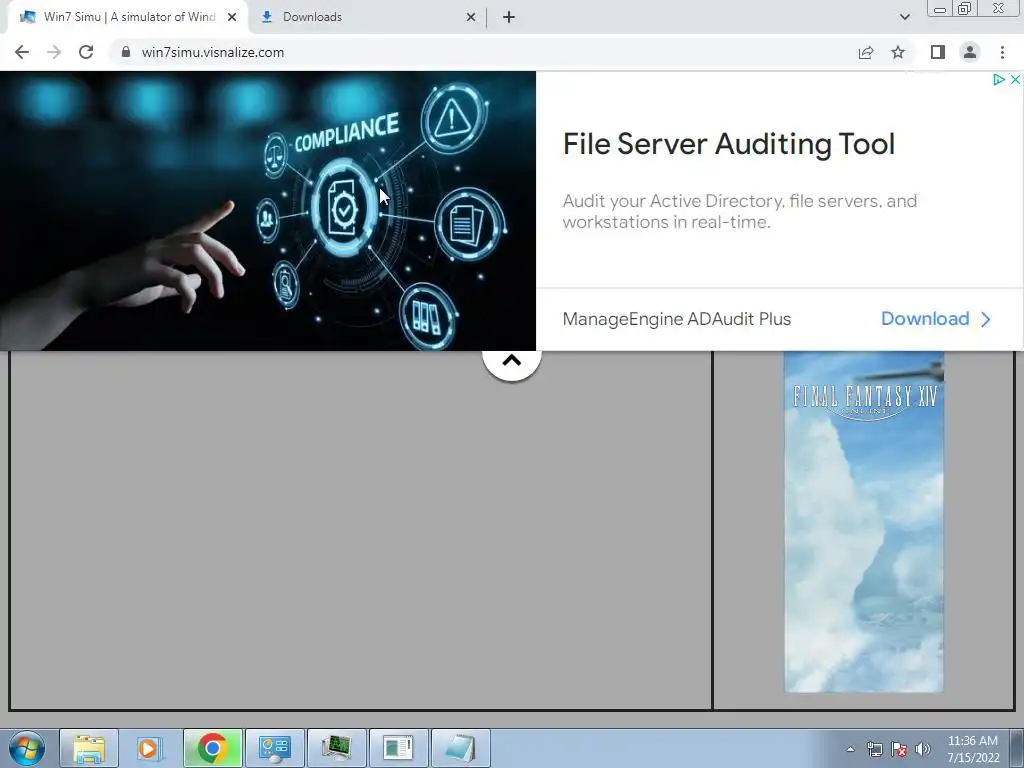Share this page using the share icon

click(x=866, y=52)
